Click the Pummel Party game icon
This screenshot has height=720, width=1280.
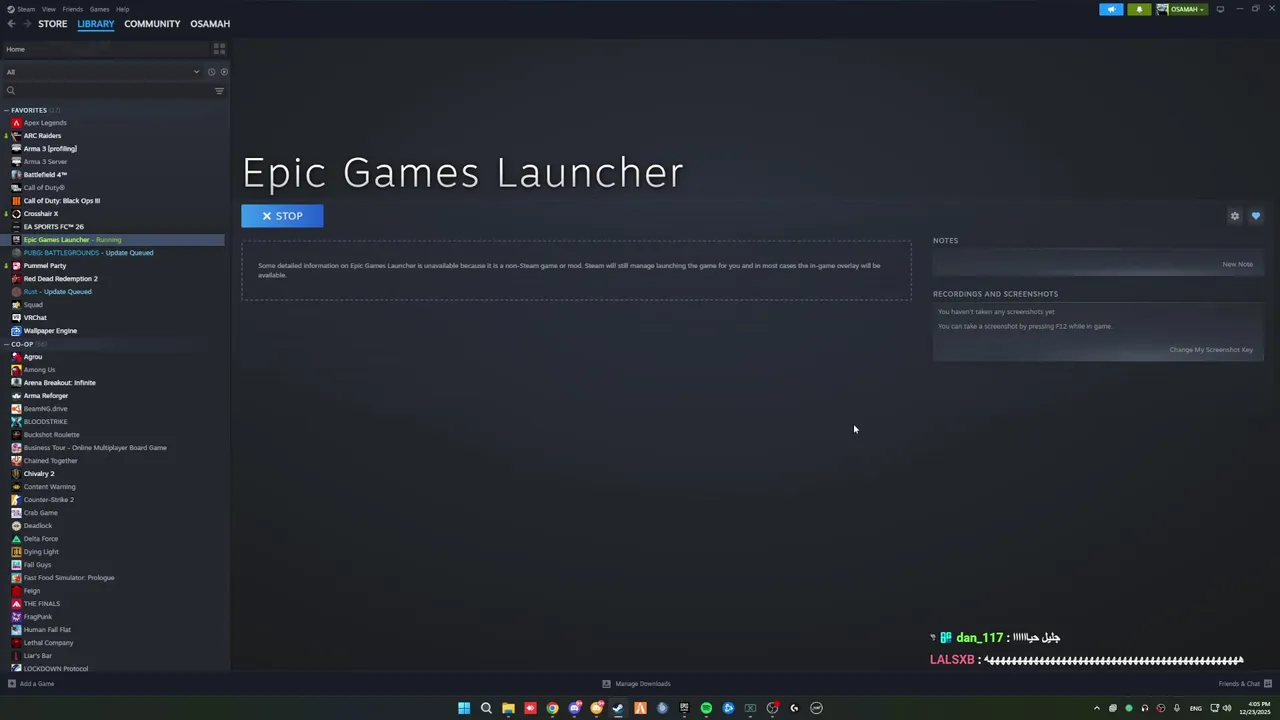[x=16, y=266]
